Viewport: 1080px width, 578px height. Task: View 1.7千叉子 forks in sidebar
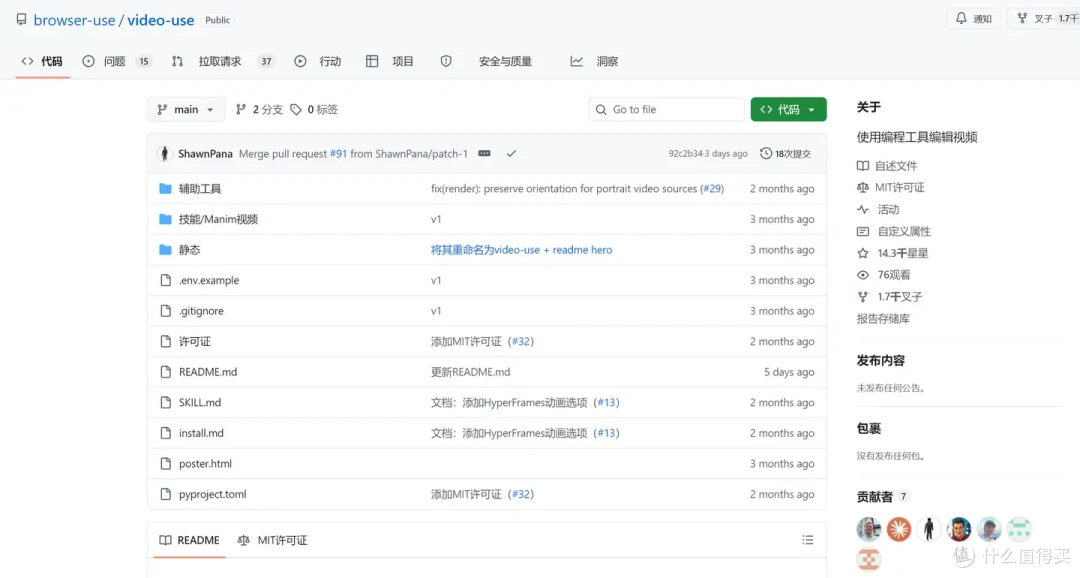(x=889, y=297)
